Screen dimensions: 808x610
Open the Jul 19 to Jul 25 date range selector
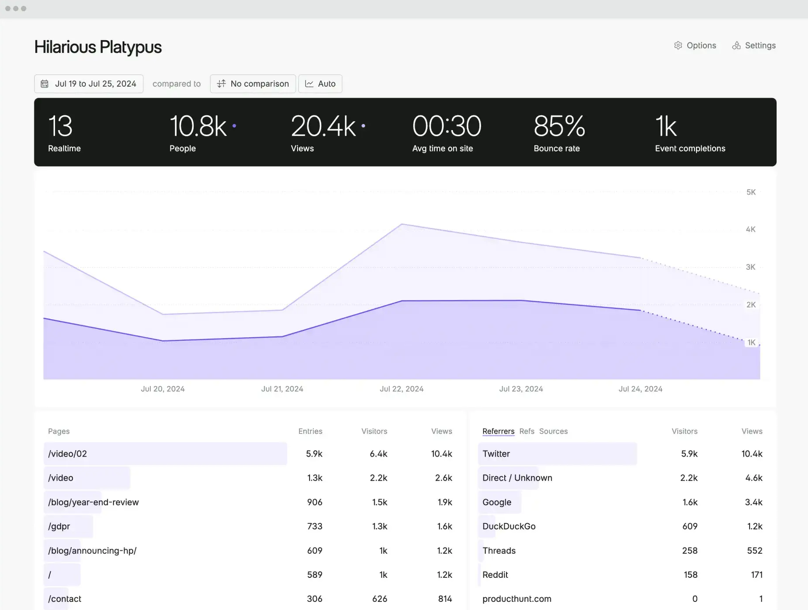[89, 84]
